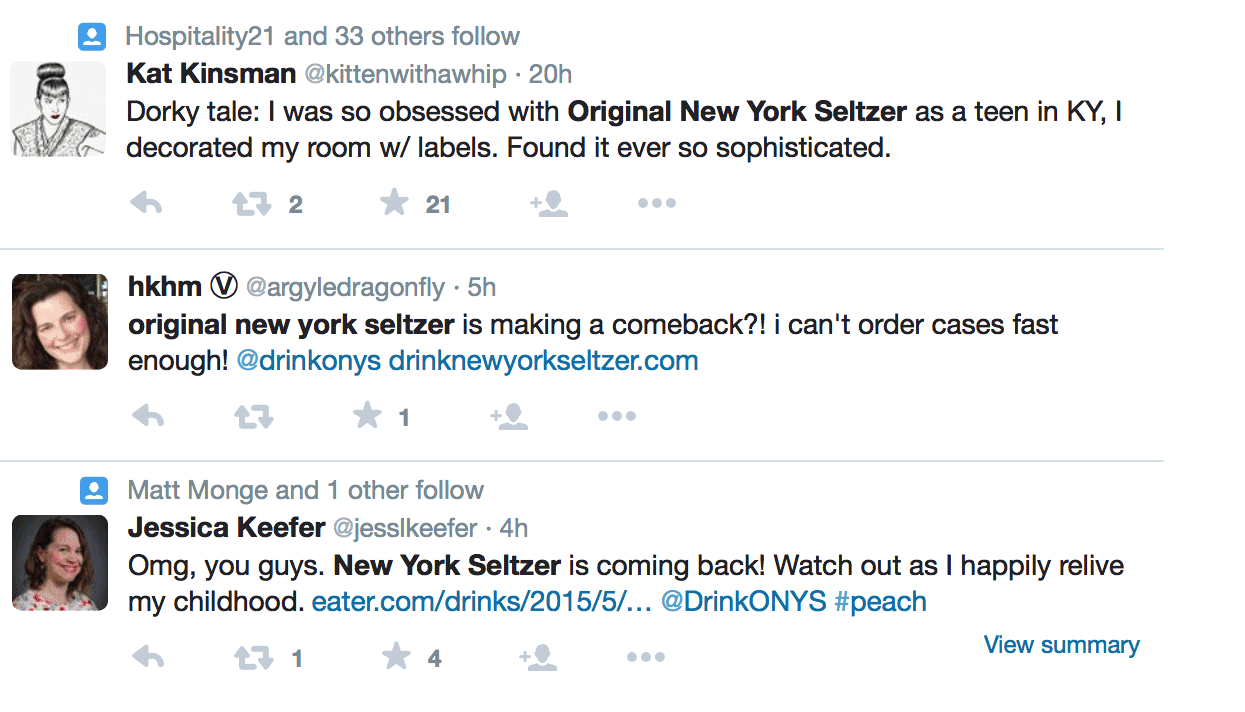This screenshot has height=712, width=1245.
Task: Open more options on hkhm's tweet
Action: 617,416
